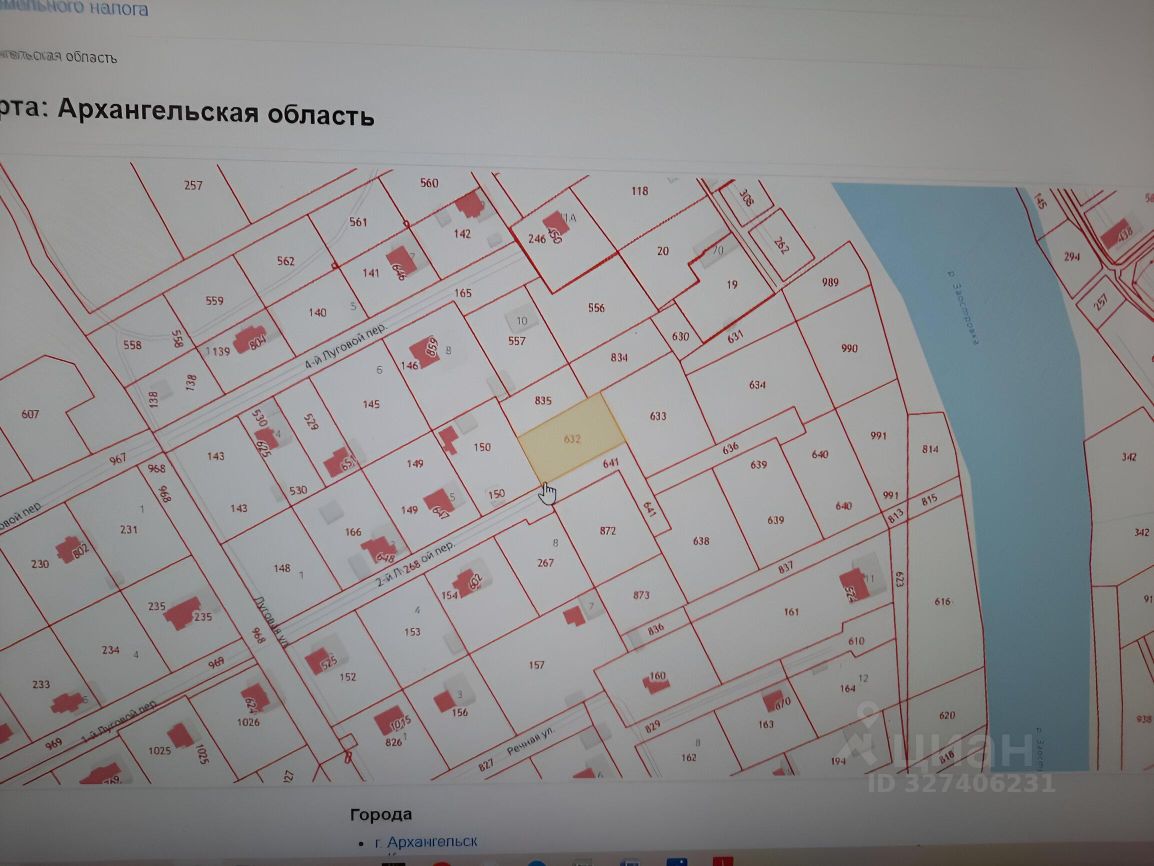Viewport: 1154px width, 866px height.
Task: Select parcel 872 on the map
Action: (x=607, y=530)
